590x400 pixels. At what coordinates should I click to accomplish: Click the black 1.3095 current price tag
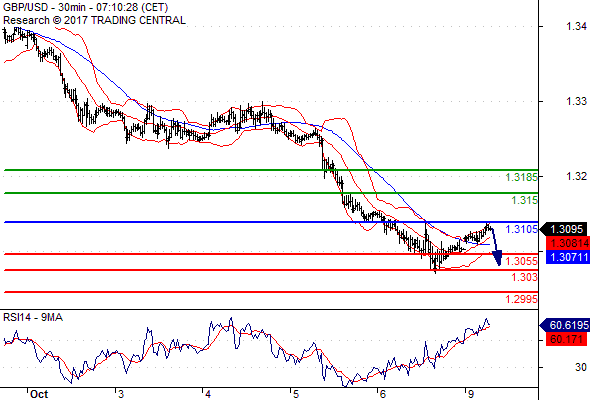(x=564, y=229)
